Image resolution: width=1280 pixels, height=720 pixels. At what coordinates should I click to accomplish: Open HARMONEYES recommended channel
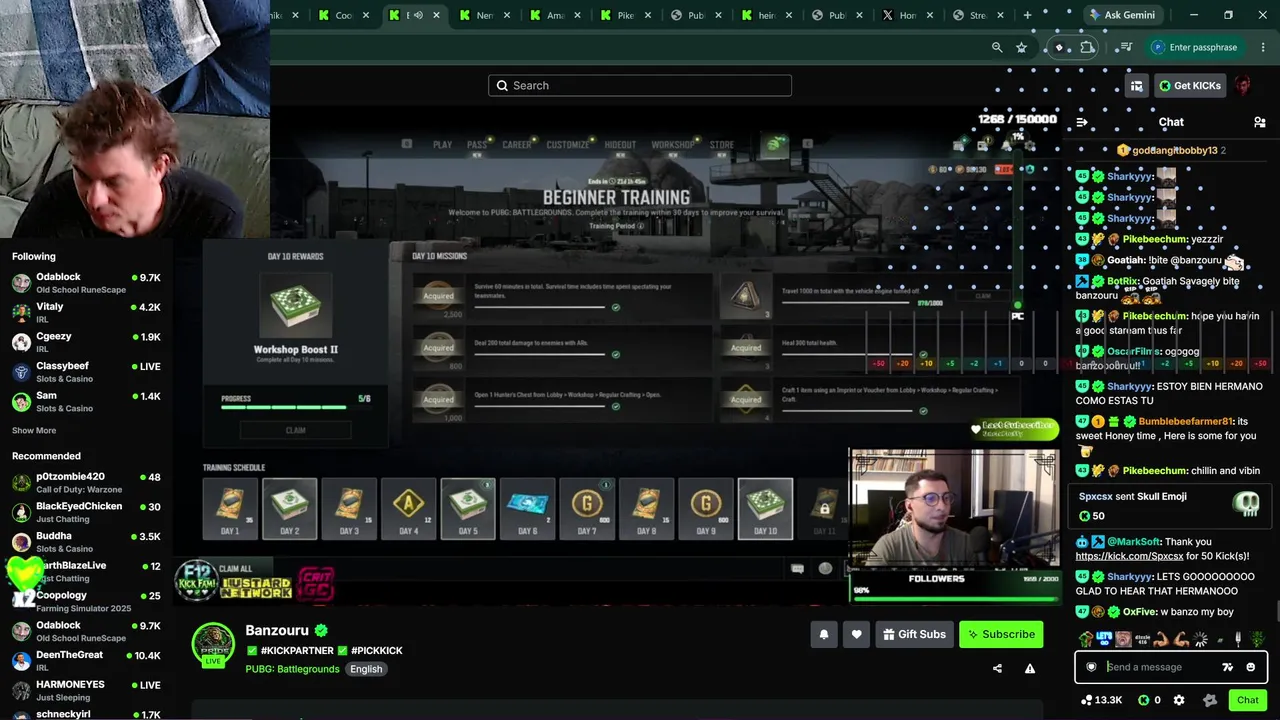85,690
